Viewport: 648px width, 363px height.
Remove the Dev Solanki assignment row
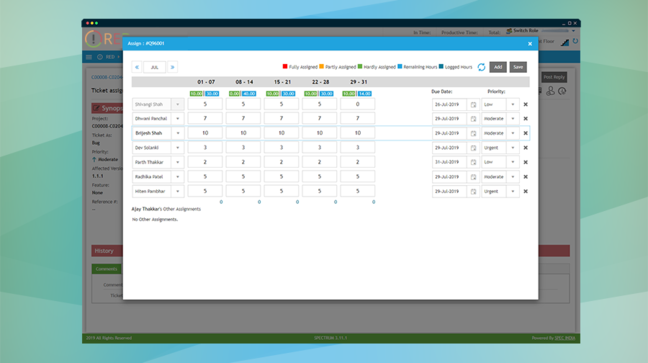(x=526, y=148)
